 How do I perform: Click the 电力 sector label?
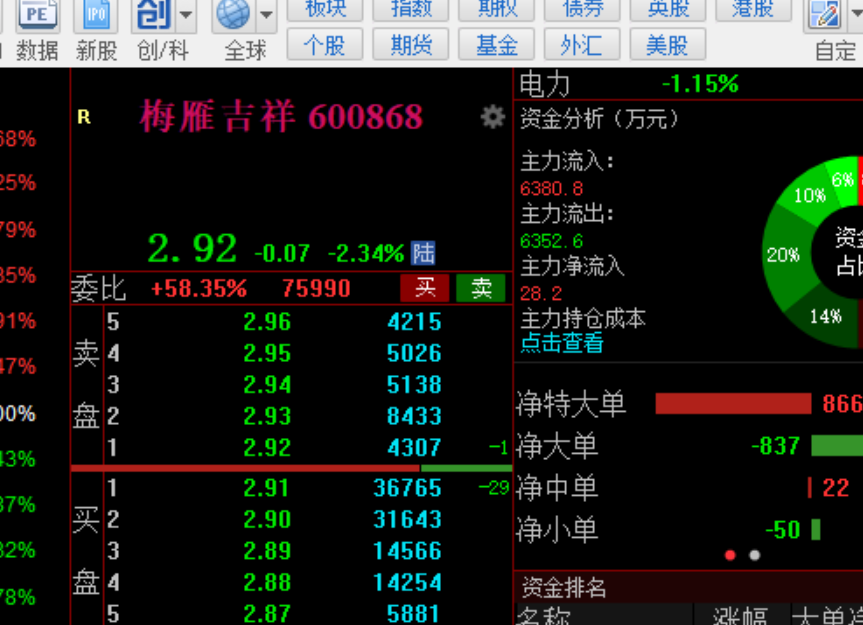click(544, 85)
